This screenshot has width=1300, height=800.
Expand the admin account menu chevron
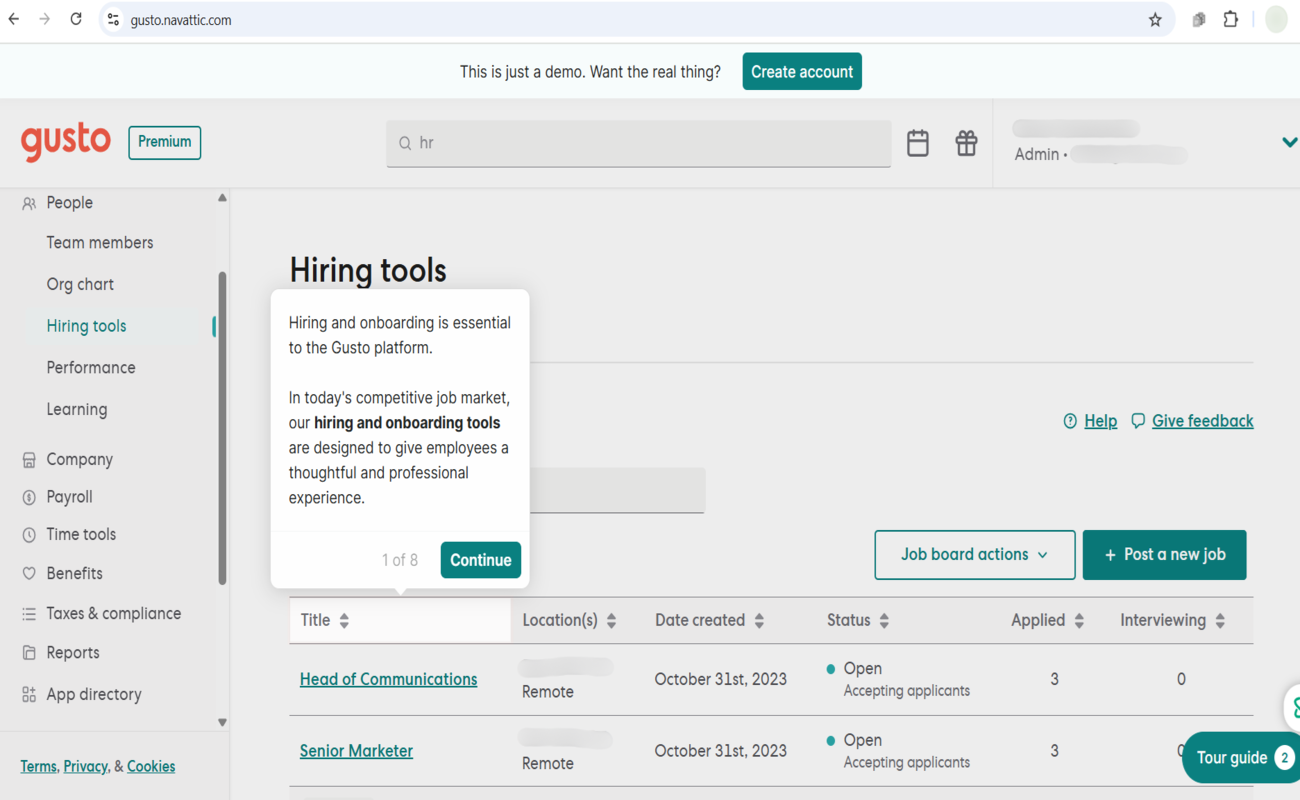pyautogui.click(x=1289, y=143)
